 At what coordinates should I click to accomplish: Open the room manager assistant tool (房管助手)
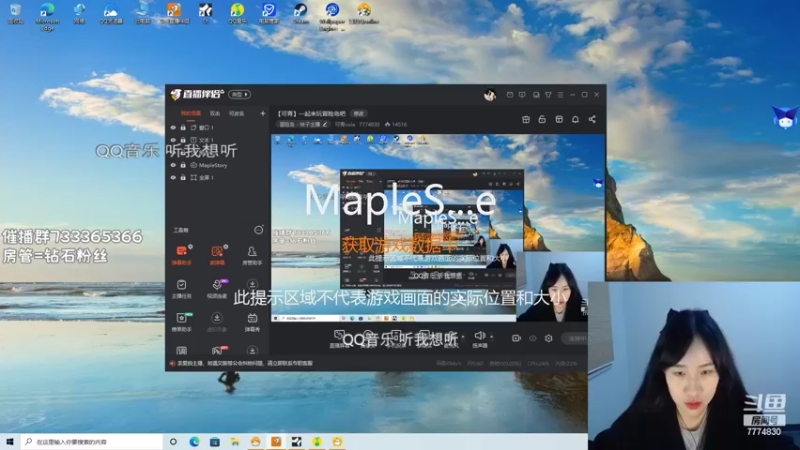pyautogui.click(x=252, y=254)
